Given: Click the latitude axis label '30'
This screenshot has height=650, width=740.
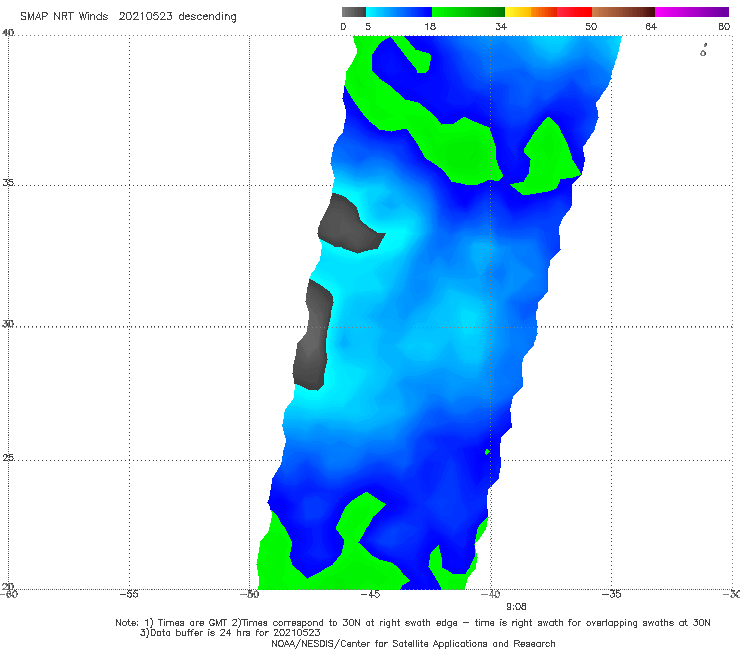Looking at the screenshot, I should click(x=8, y=324).
